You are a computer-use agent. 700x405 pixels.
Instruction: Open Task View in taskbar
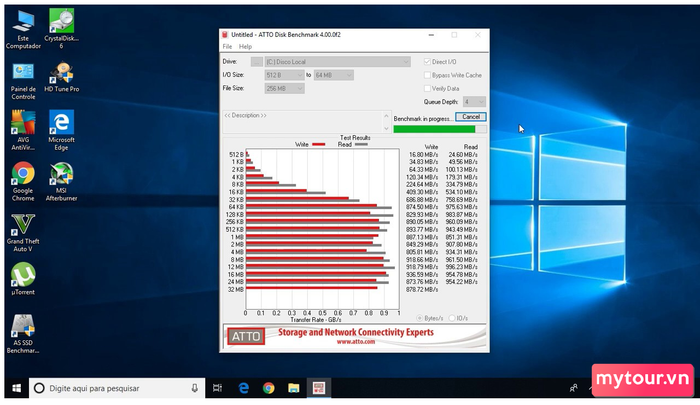[217, 388]
